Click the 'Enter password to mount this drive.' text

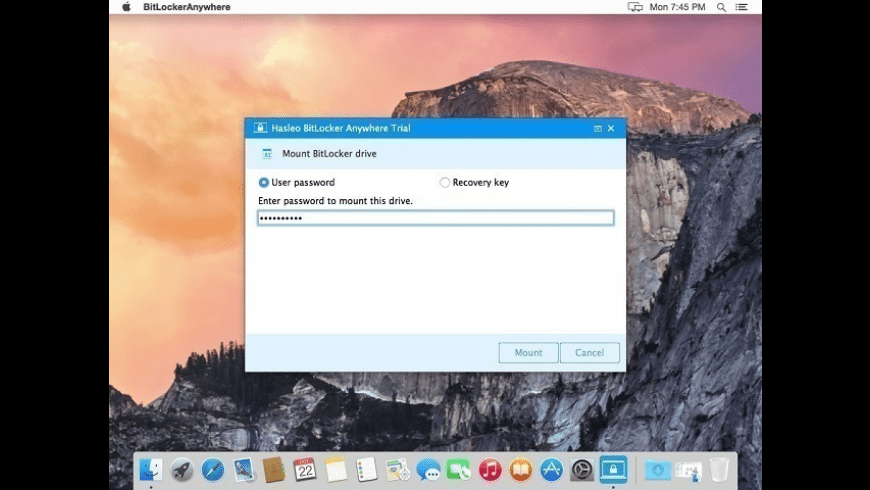[x=336, y=201]
